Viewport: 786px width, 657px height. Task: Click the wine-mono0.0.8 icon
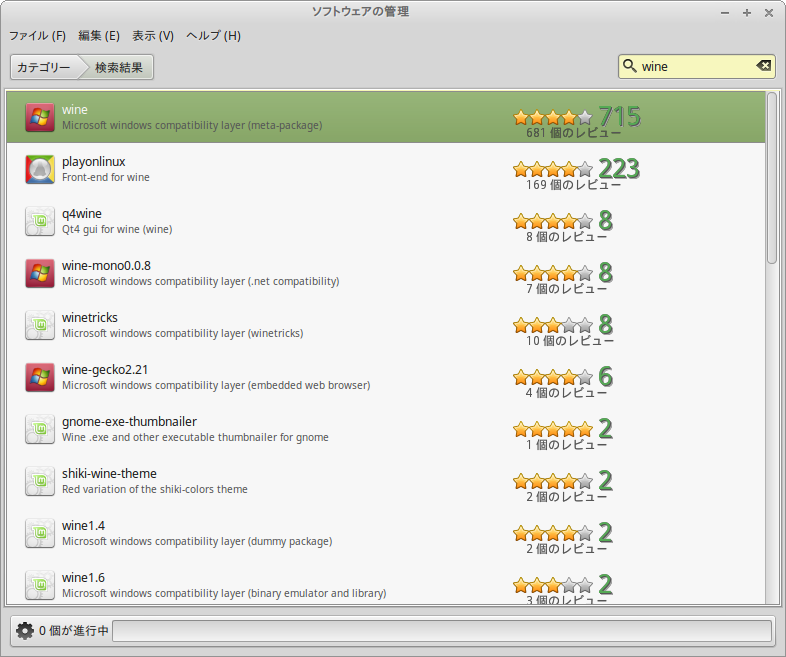[40, 274]
